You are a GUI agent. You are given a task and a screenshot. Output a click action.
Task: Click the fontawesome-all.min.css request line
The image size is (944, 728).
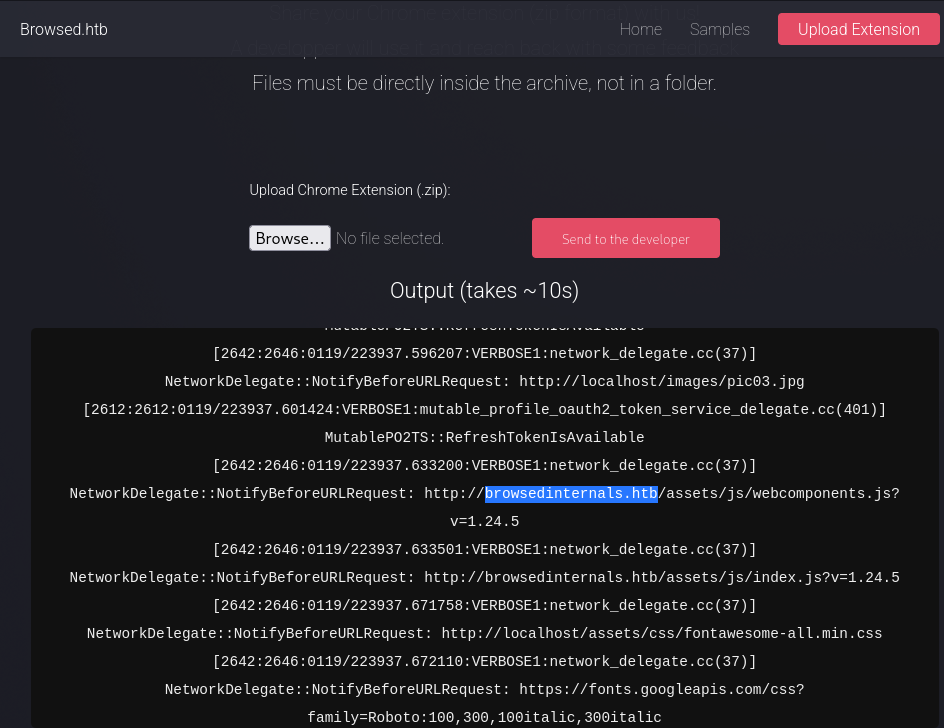point(484,633)
